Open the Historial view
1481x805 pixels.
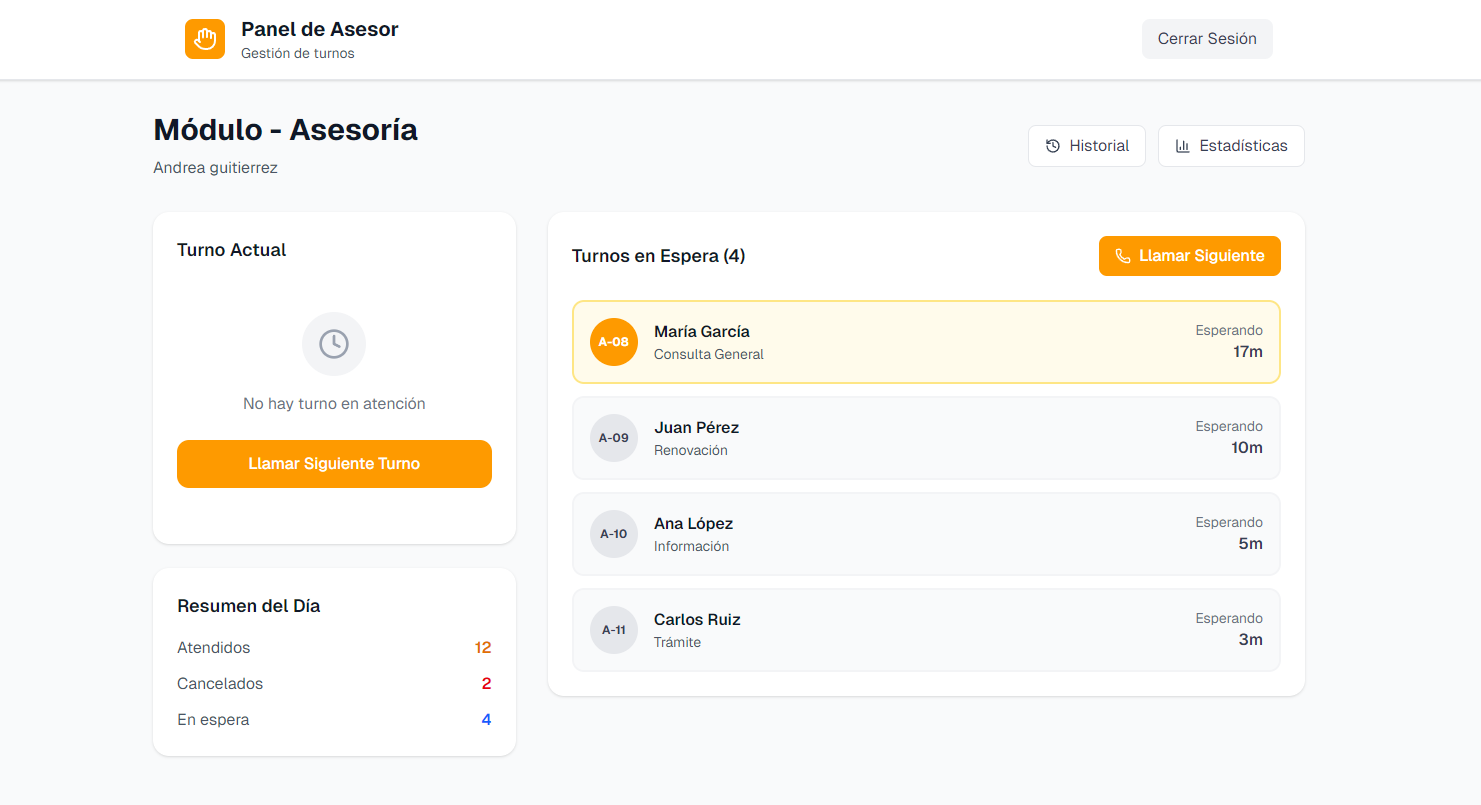(1087, 146)
